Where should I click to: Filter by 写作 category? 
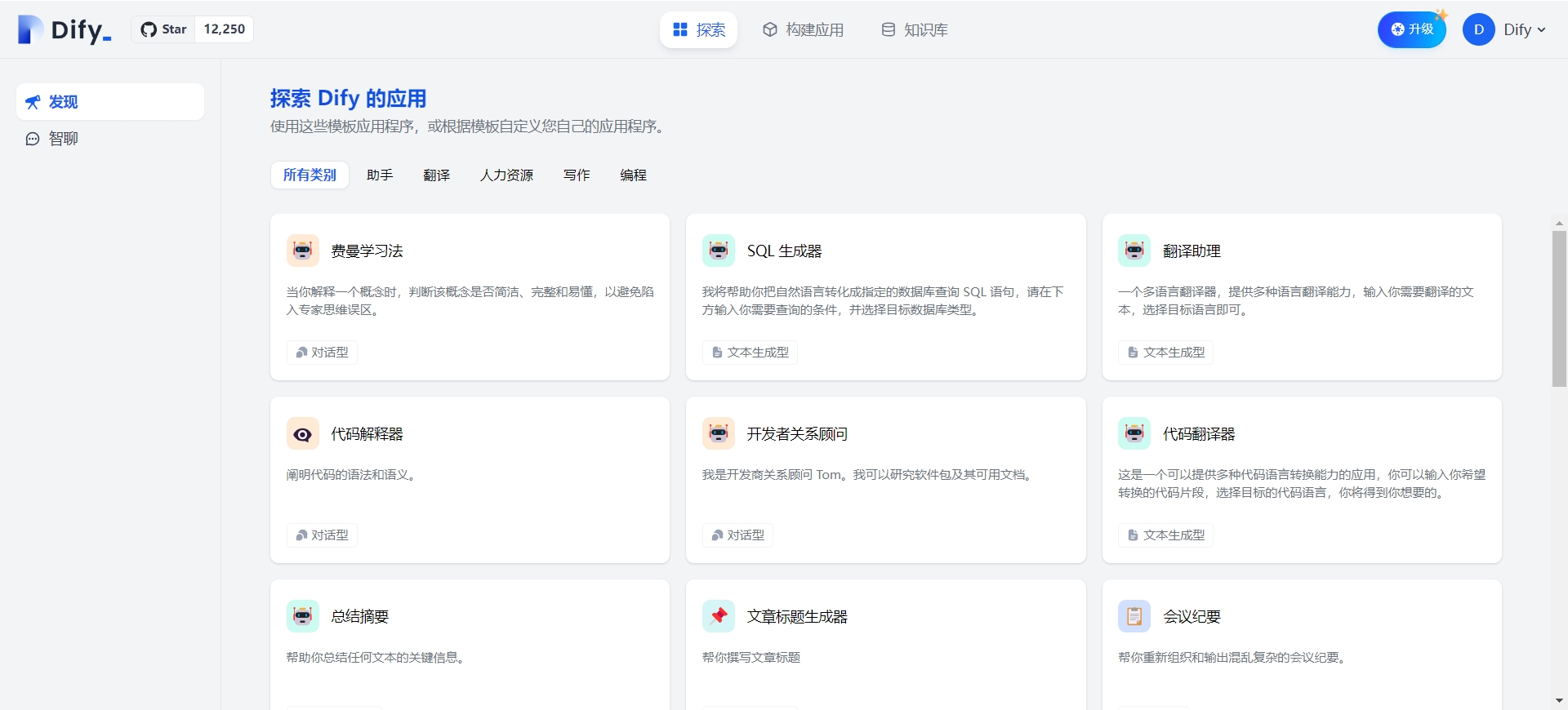point(577,175)
